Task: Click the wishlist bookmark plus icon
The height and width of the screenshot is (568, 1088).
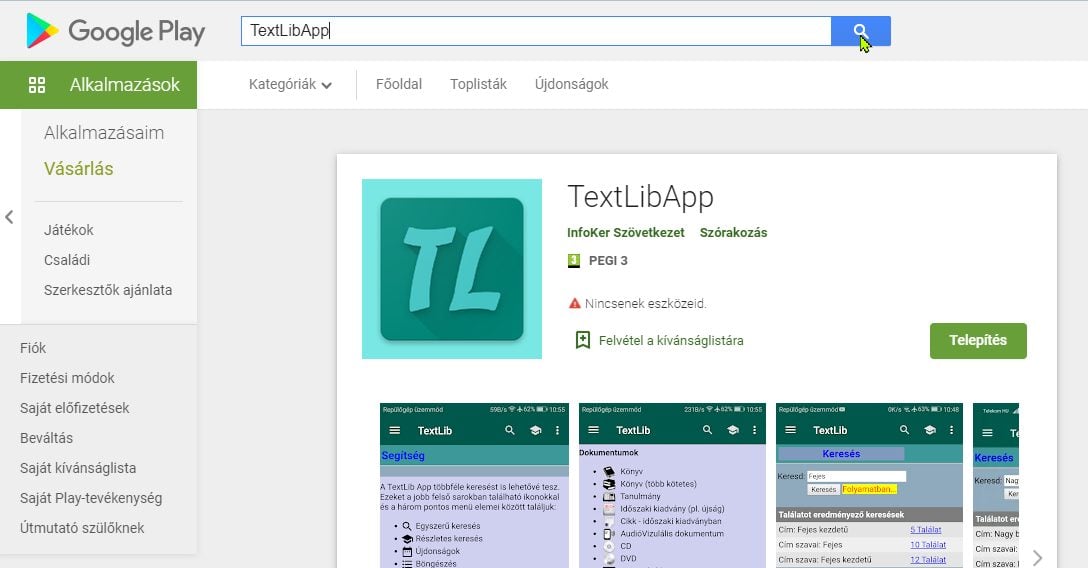Action: 583,340
